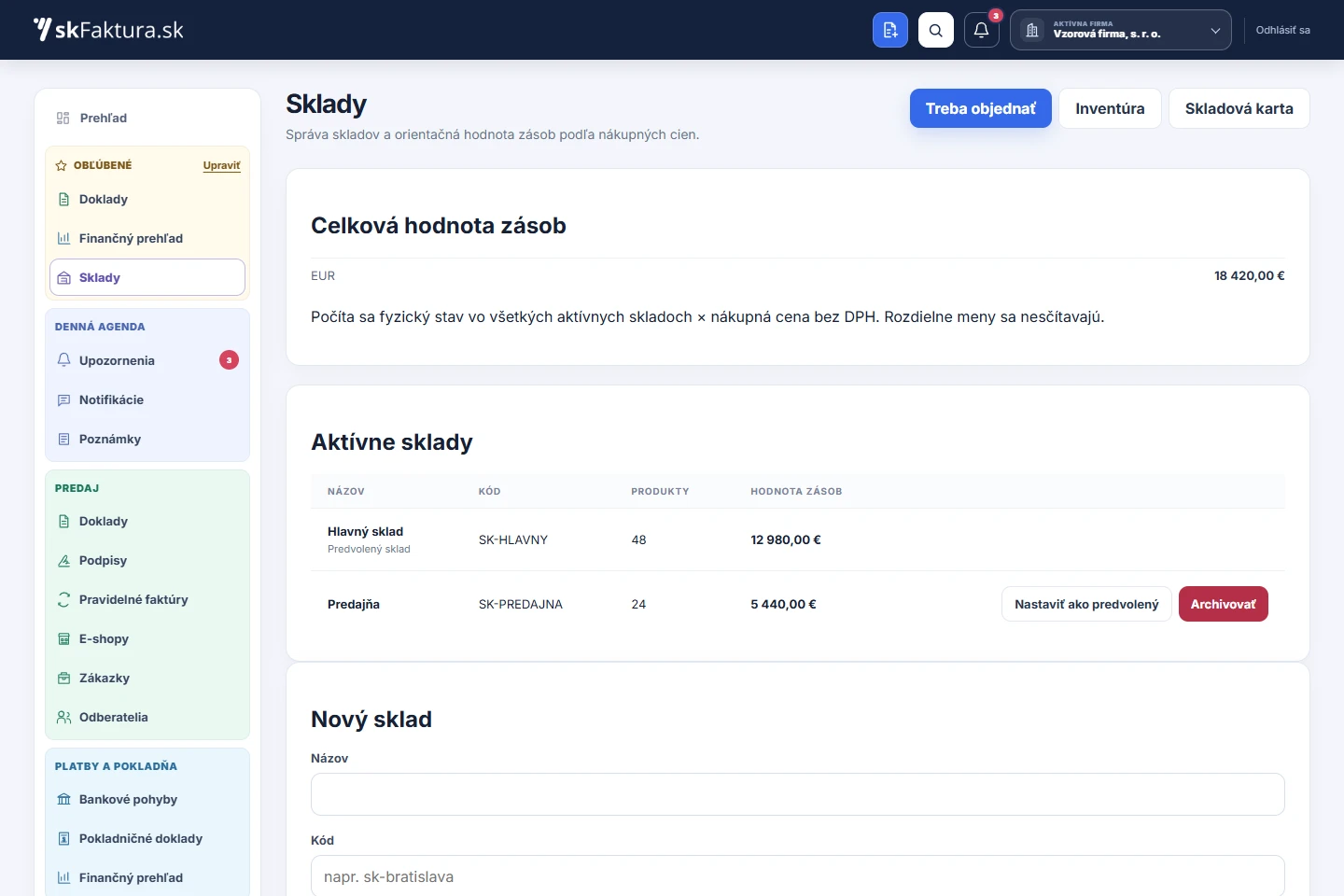
Task: Archive the Predajňa warehouse
Action: click(x=1223, y=604)
